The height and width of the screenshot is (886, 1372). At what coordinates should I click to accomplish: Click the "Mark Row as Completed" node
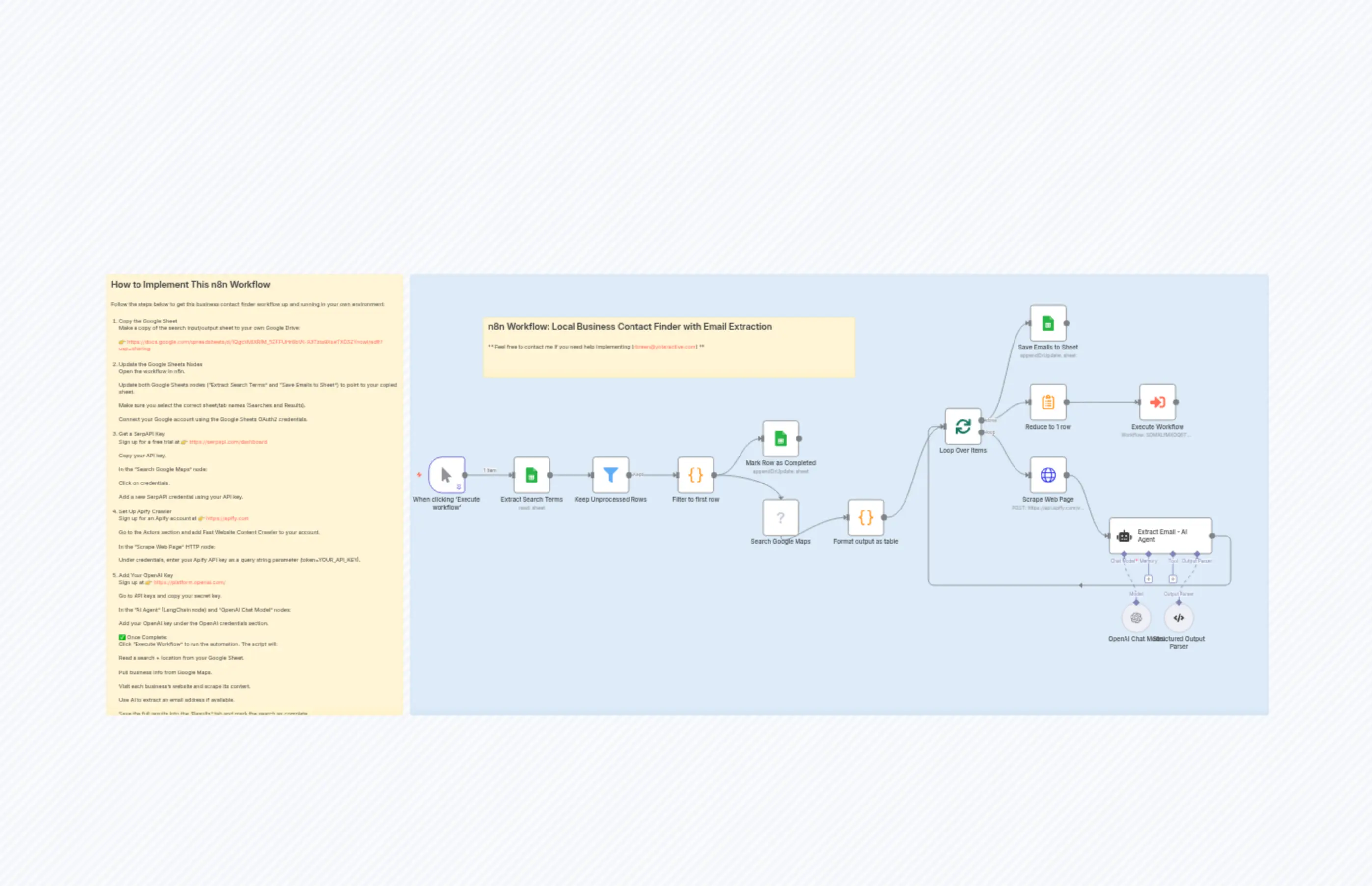(780, 438)
